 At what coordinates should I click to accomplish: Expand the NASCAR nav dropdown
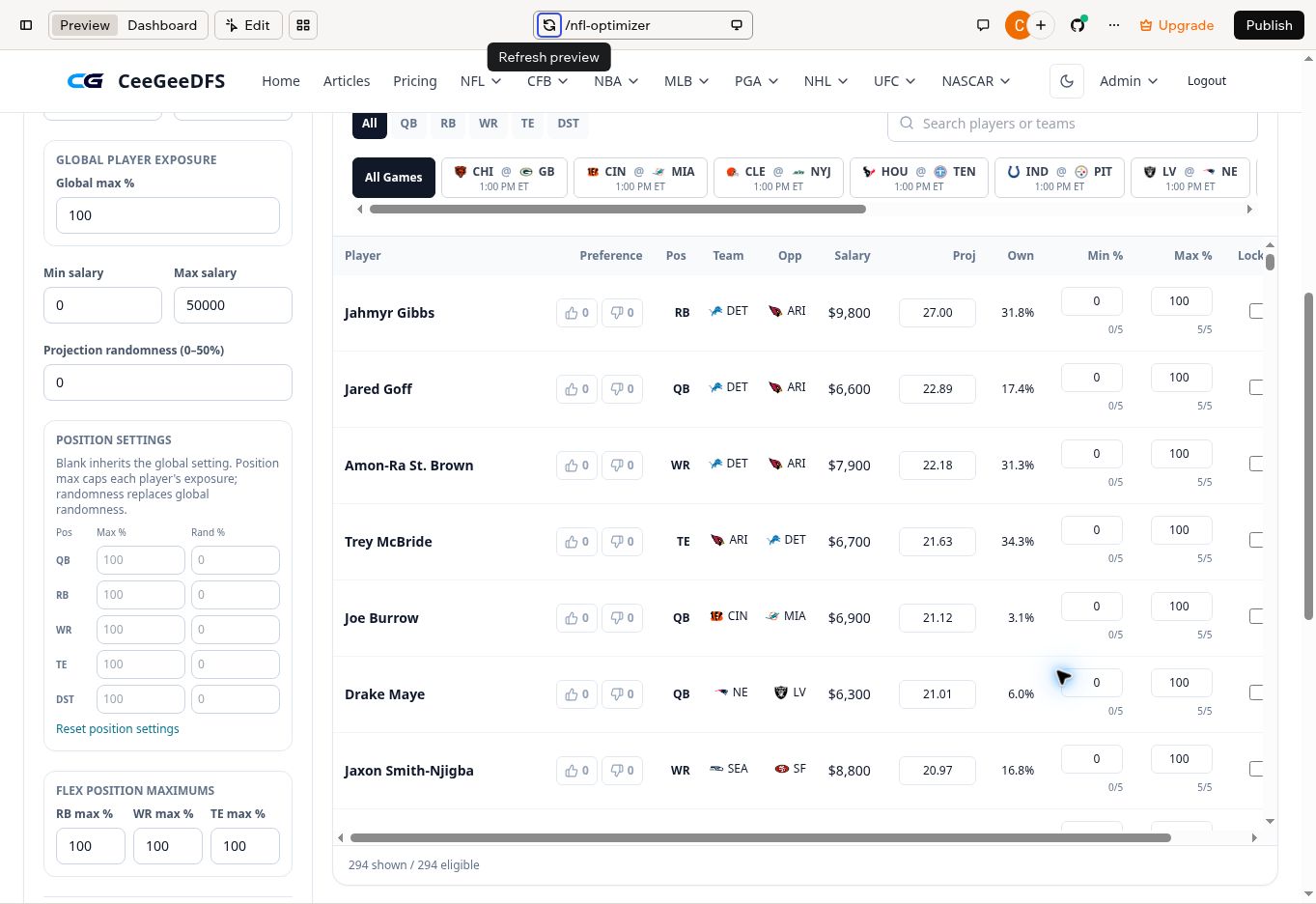pos(975,81)
